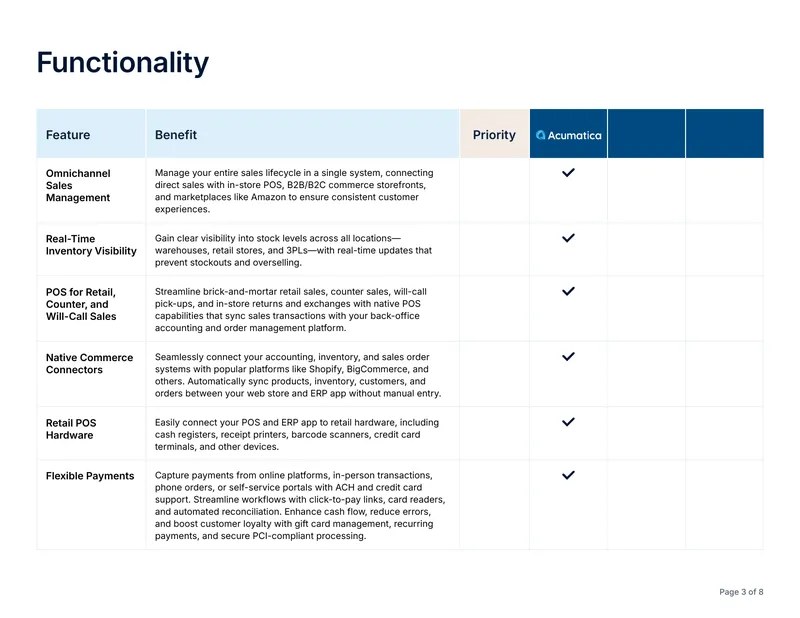
Task: Click the Acumatica logo in header
Action: pos(568,135)
